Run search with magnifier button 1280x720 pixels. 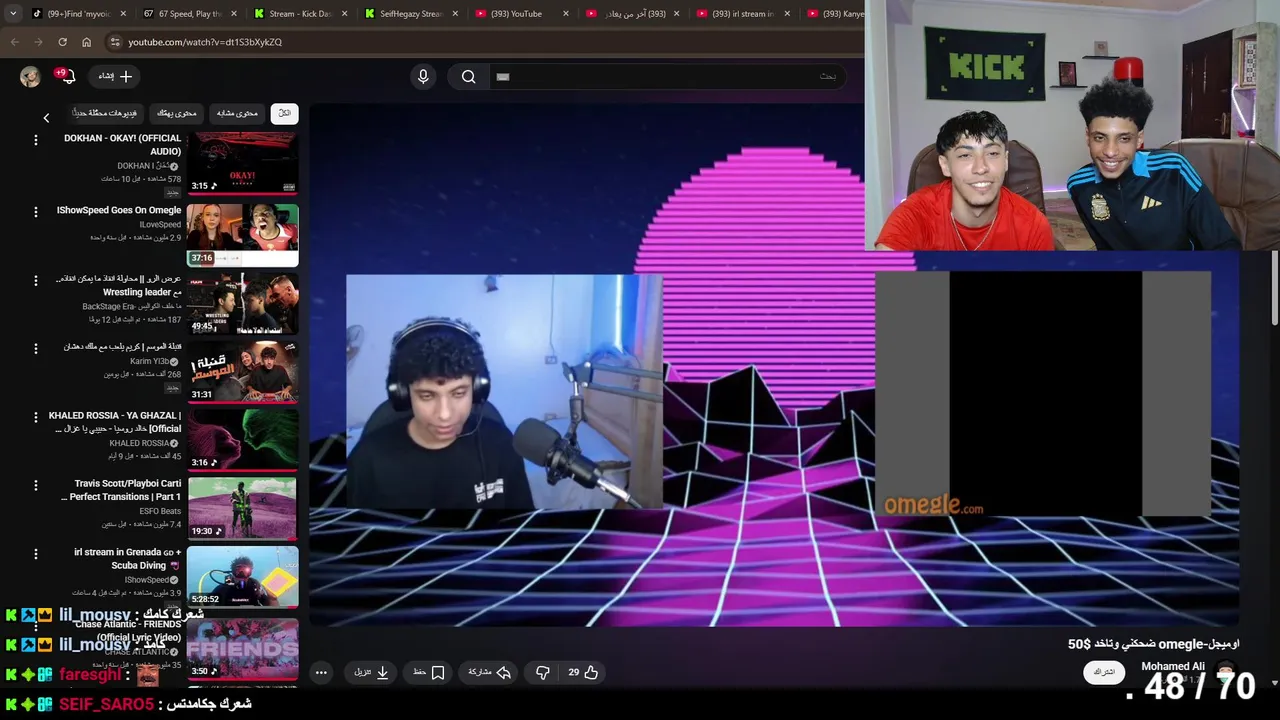468,76
